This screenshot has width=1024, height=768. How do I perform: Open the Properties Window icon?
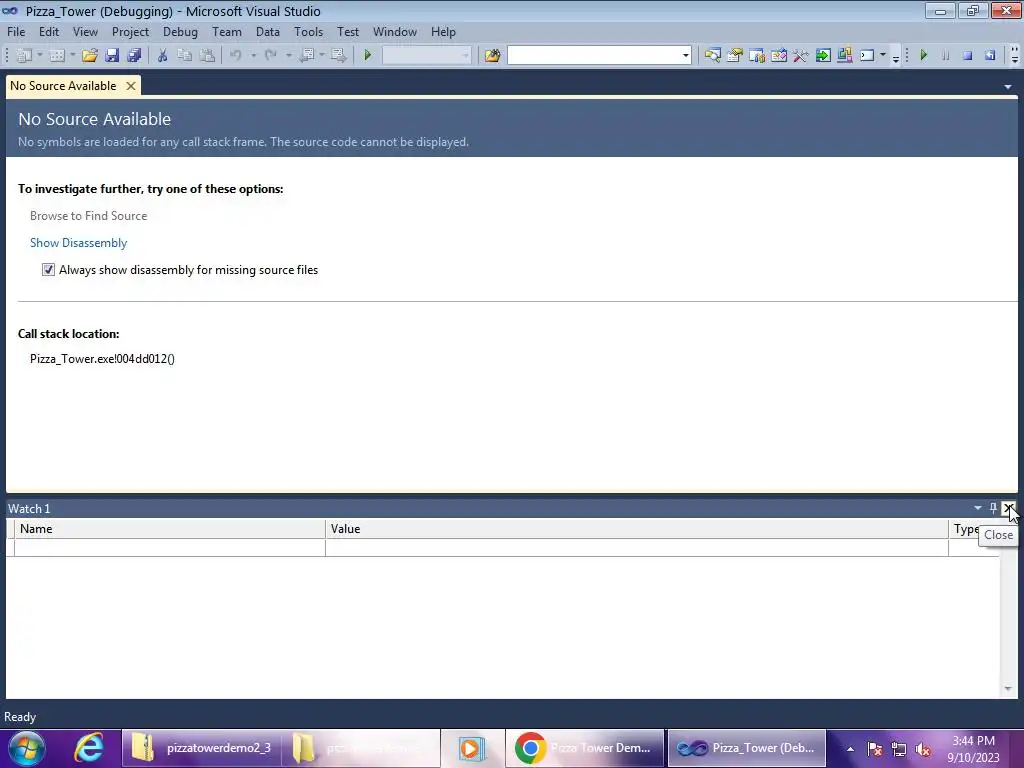click(735, 56)
